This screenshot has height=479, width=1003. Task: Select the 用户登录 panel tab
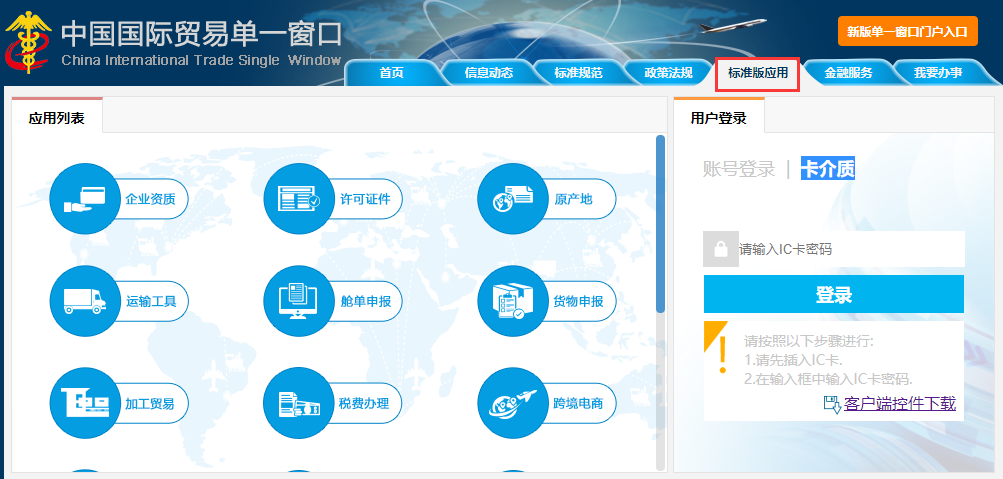pos(719,118)
